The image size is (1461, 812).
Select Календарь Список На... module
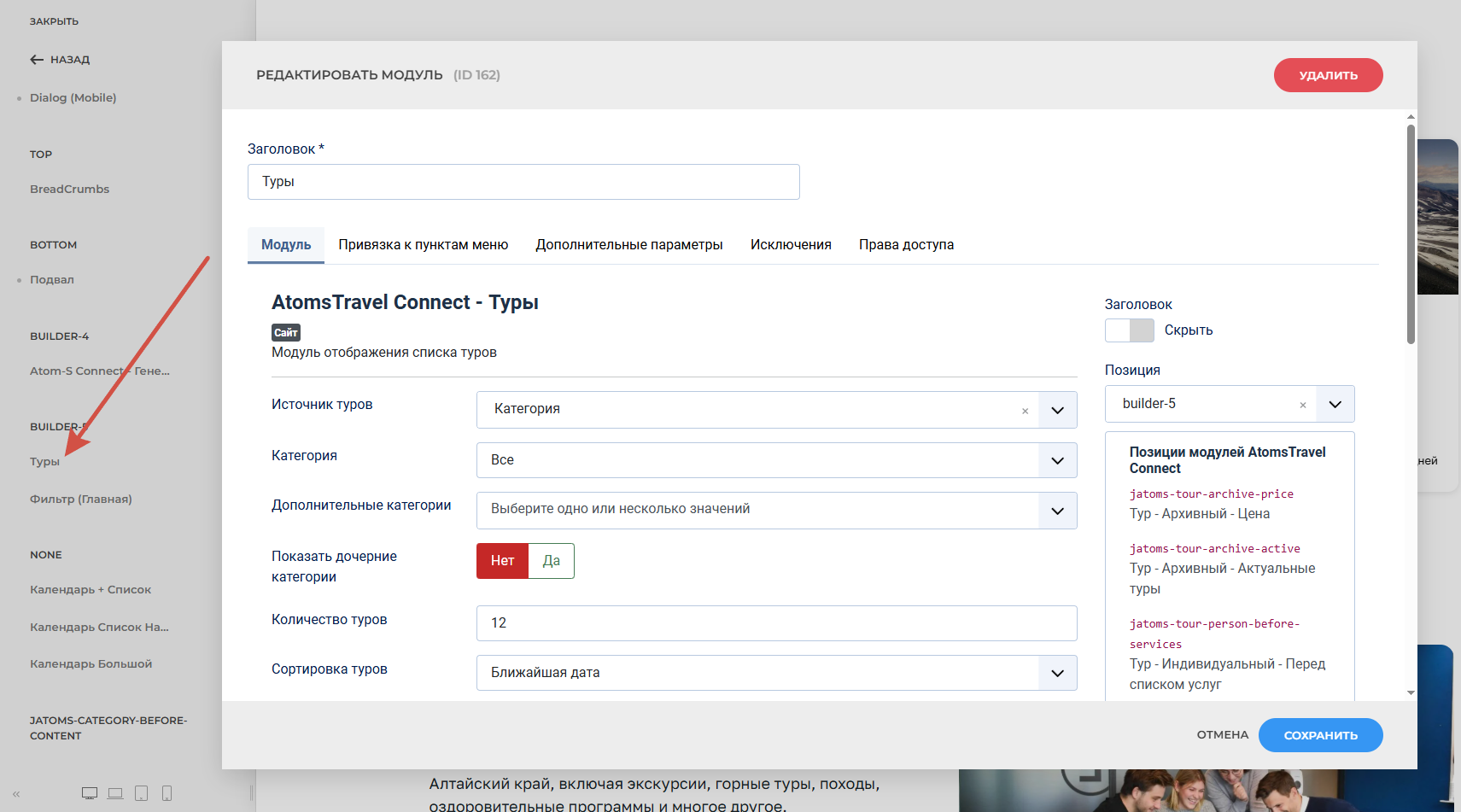pos(99,628)
